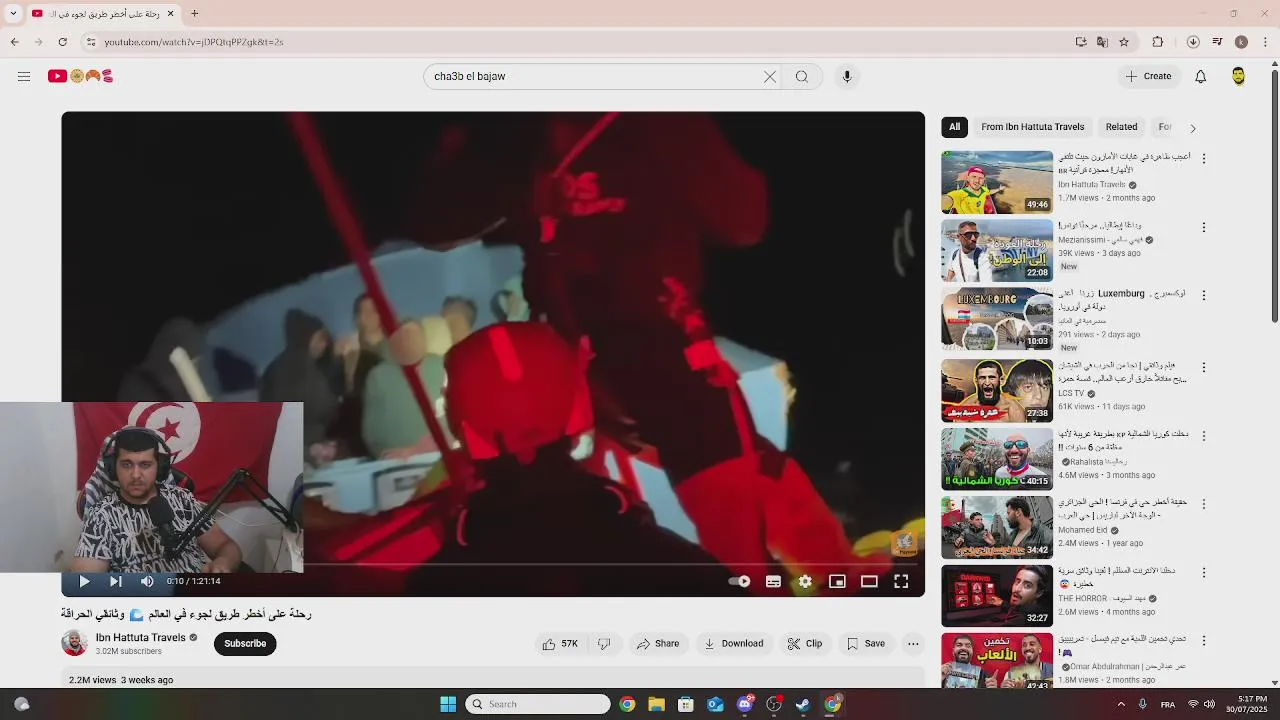
Task: Open options for THE HORROR video
Action: coord(1204,573)
